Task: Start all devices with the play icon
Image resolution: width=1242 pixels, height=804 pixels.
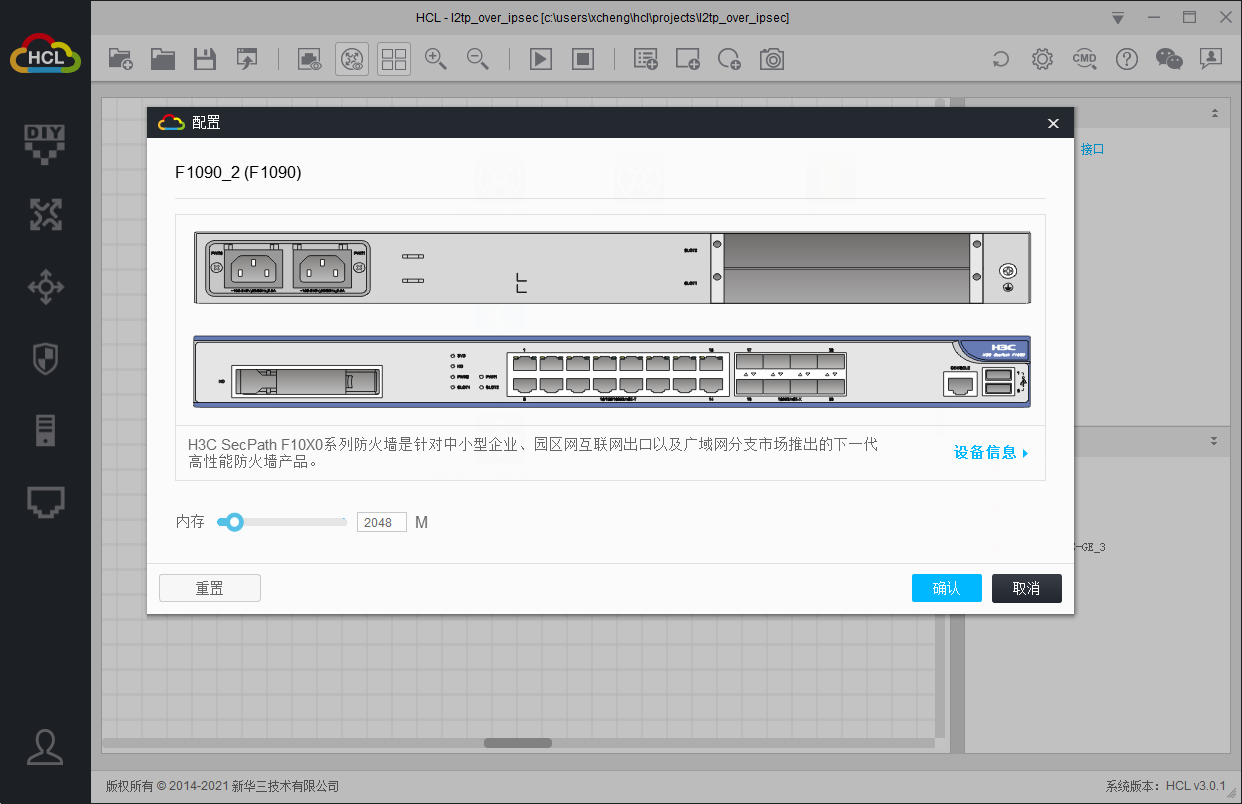Action: pos(541,59)
